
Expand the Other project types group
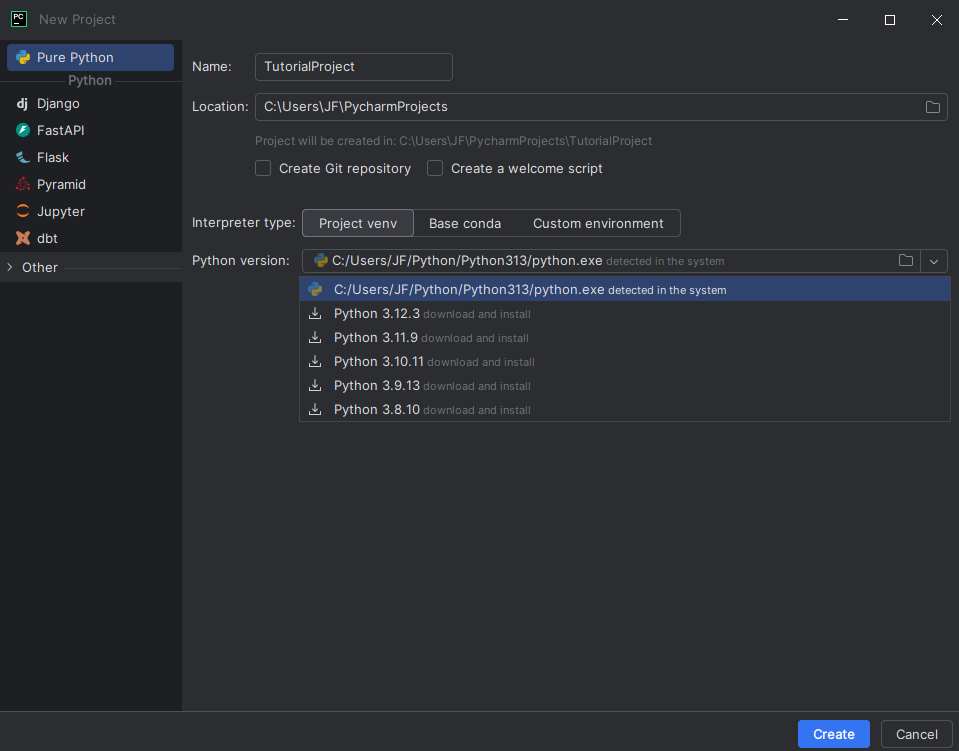[x=10, y=267]
